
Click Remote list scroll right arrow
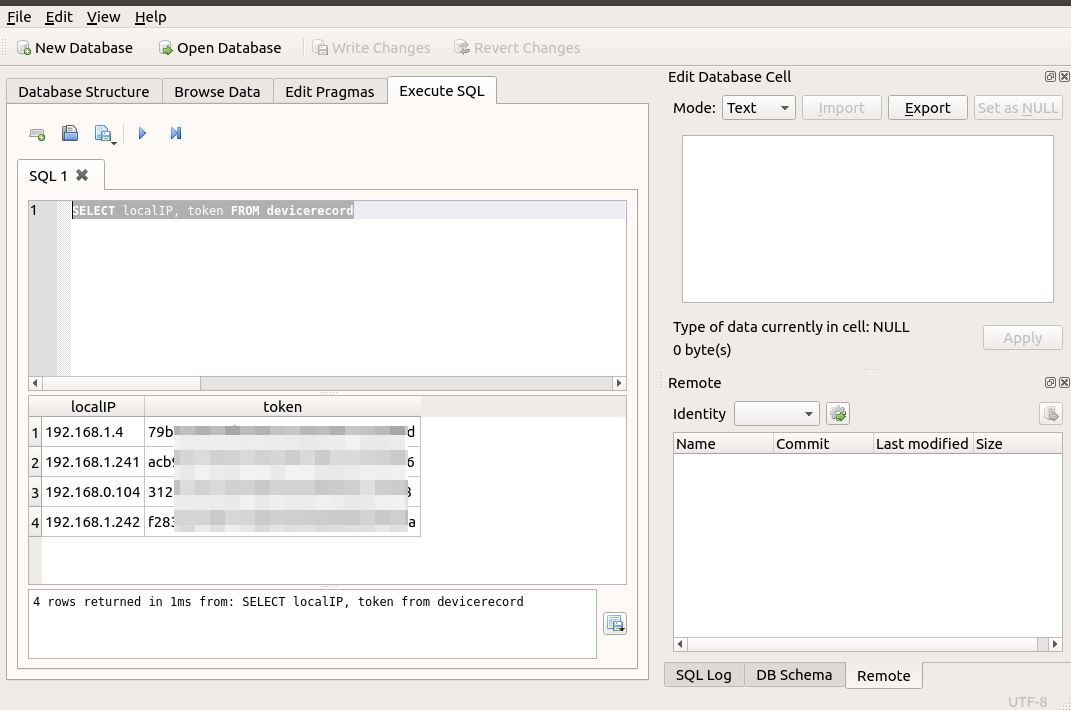(1055, 644)
